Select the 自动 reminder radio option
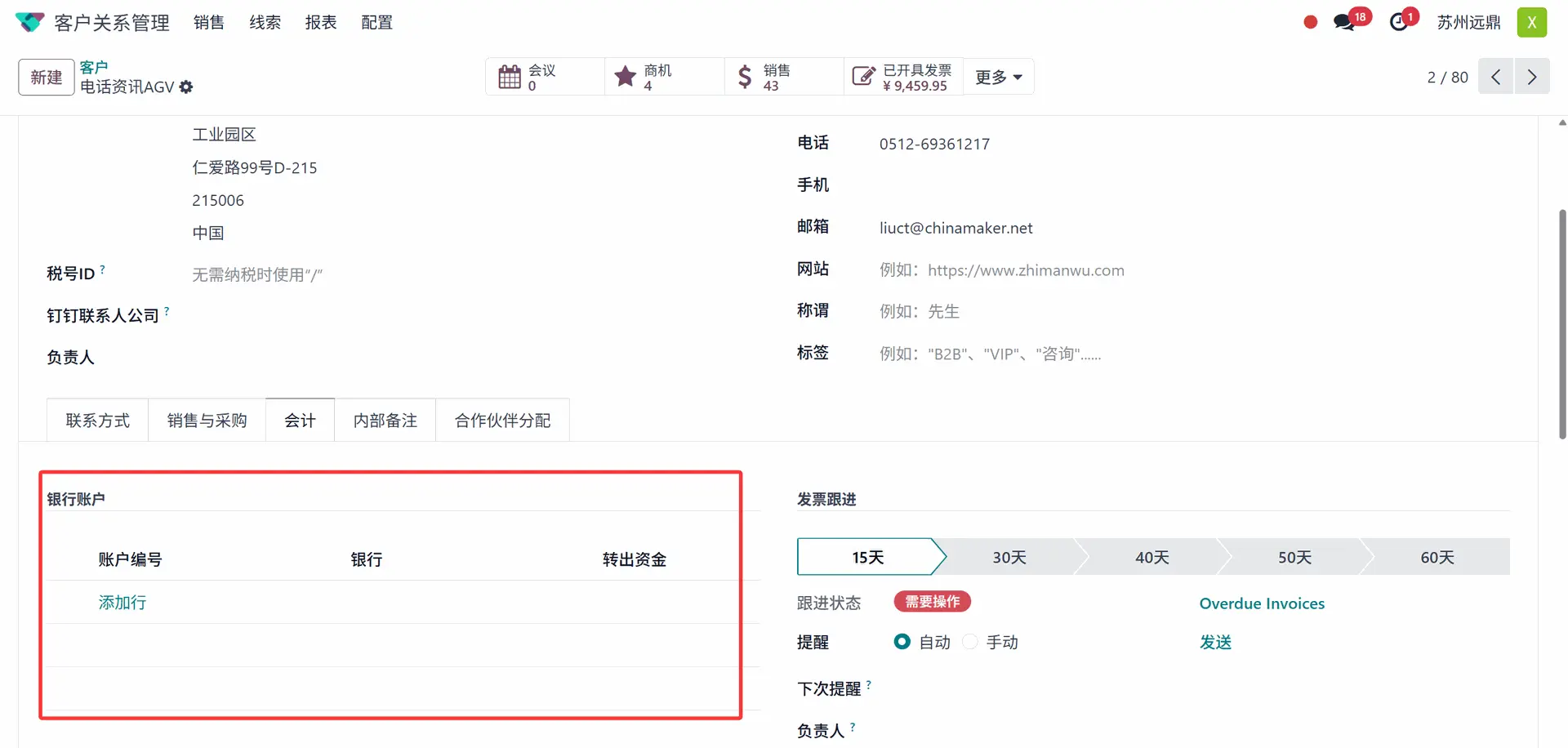The width and height of the screenshot is (1568, 748). click(902, 642)
